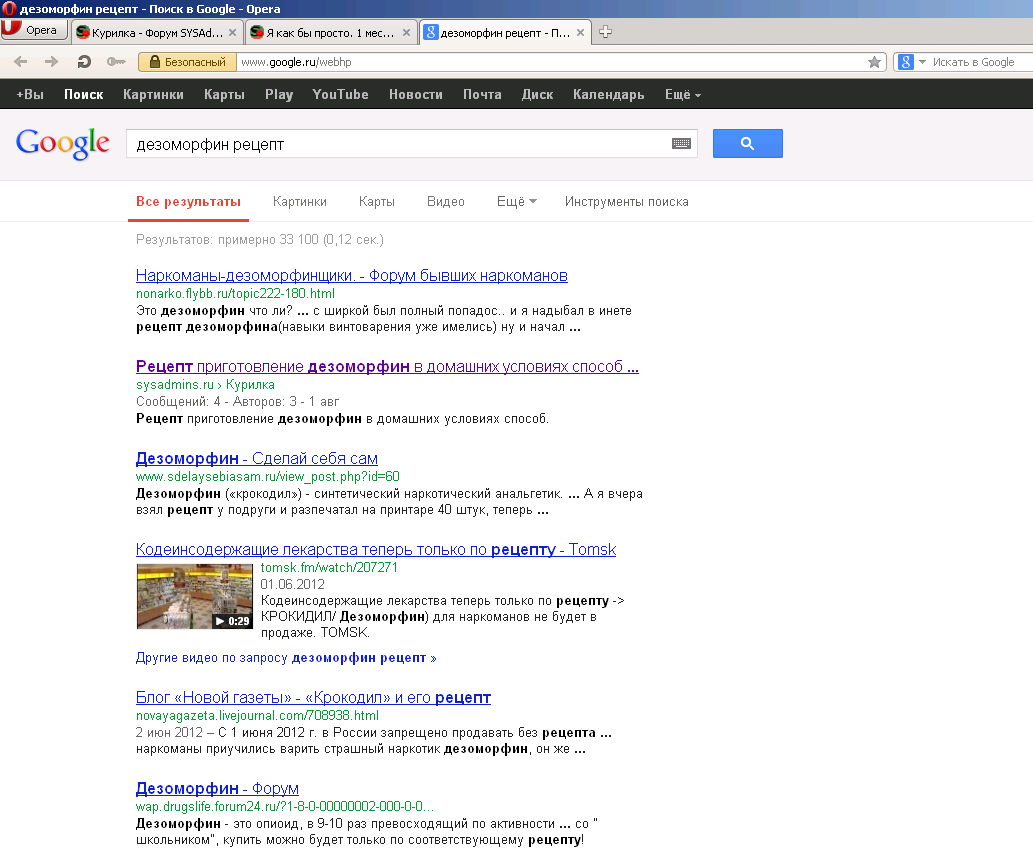Viewport: 1033px width, 862px height.
Task: Switch to Видео results filter
Action: (x=446, y=202)
